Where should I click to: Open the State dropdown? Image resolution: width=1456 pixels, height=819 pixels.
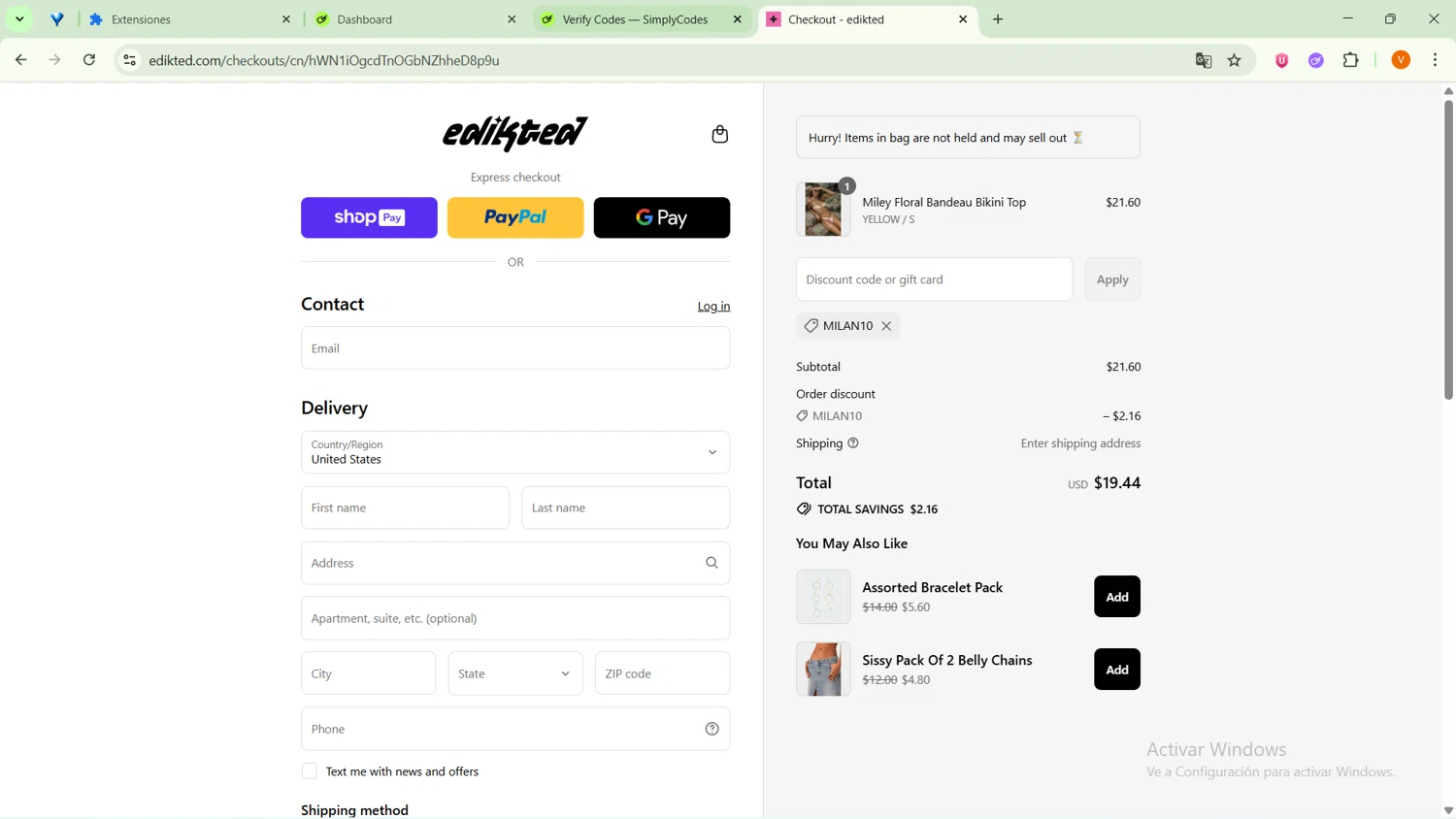tap(515, 673)
